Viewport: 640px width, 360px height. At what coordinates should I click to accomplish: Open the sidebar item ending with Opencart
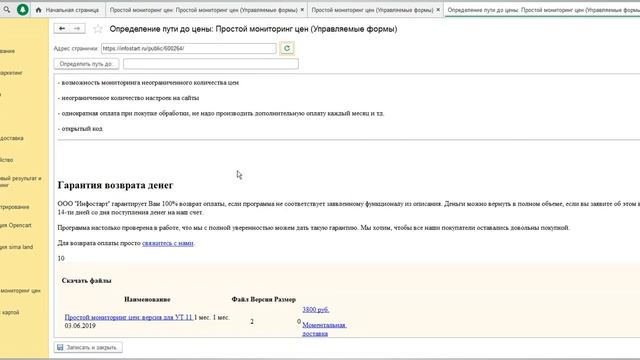pos(16,225)
